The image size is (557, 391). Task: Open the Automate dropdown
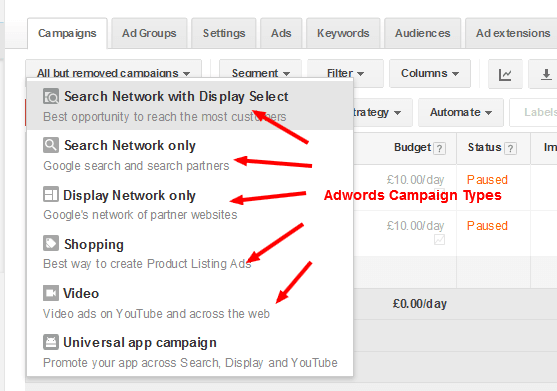[x=461, y=113]
